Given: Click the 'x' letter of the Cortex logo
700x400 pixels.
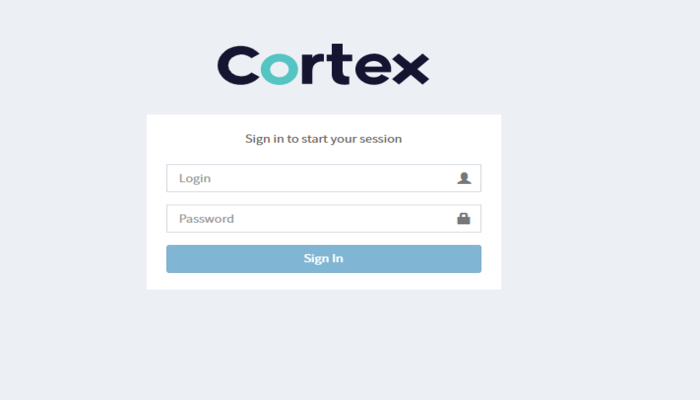Looking at the screenshot, I should pyautogui.click(x=411, y=68).
